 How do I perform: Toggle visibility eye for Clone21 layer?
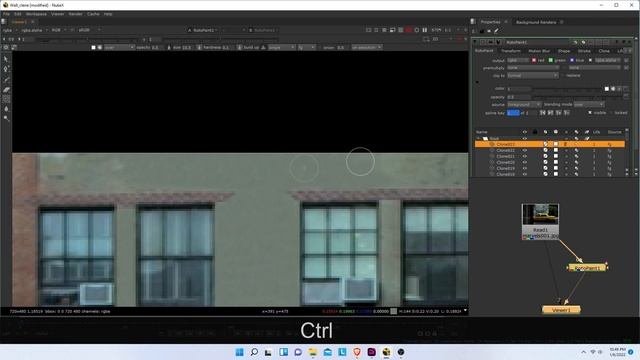(x=524, y=156)
